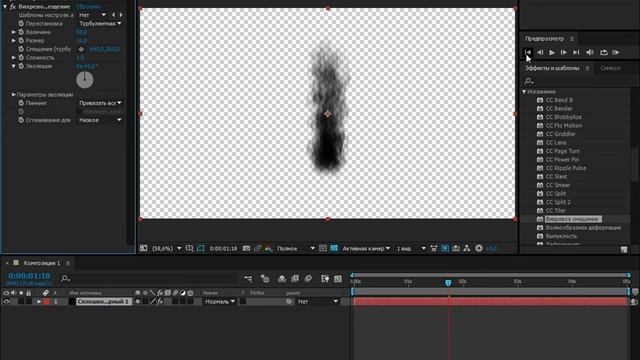Select the Композиция 1 timeline tab

coord(42,263)
